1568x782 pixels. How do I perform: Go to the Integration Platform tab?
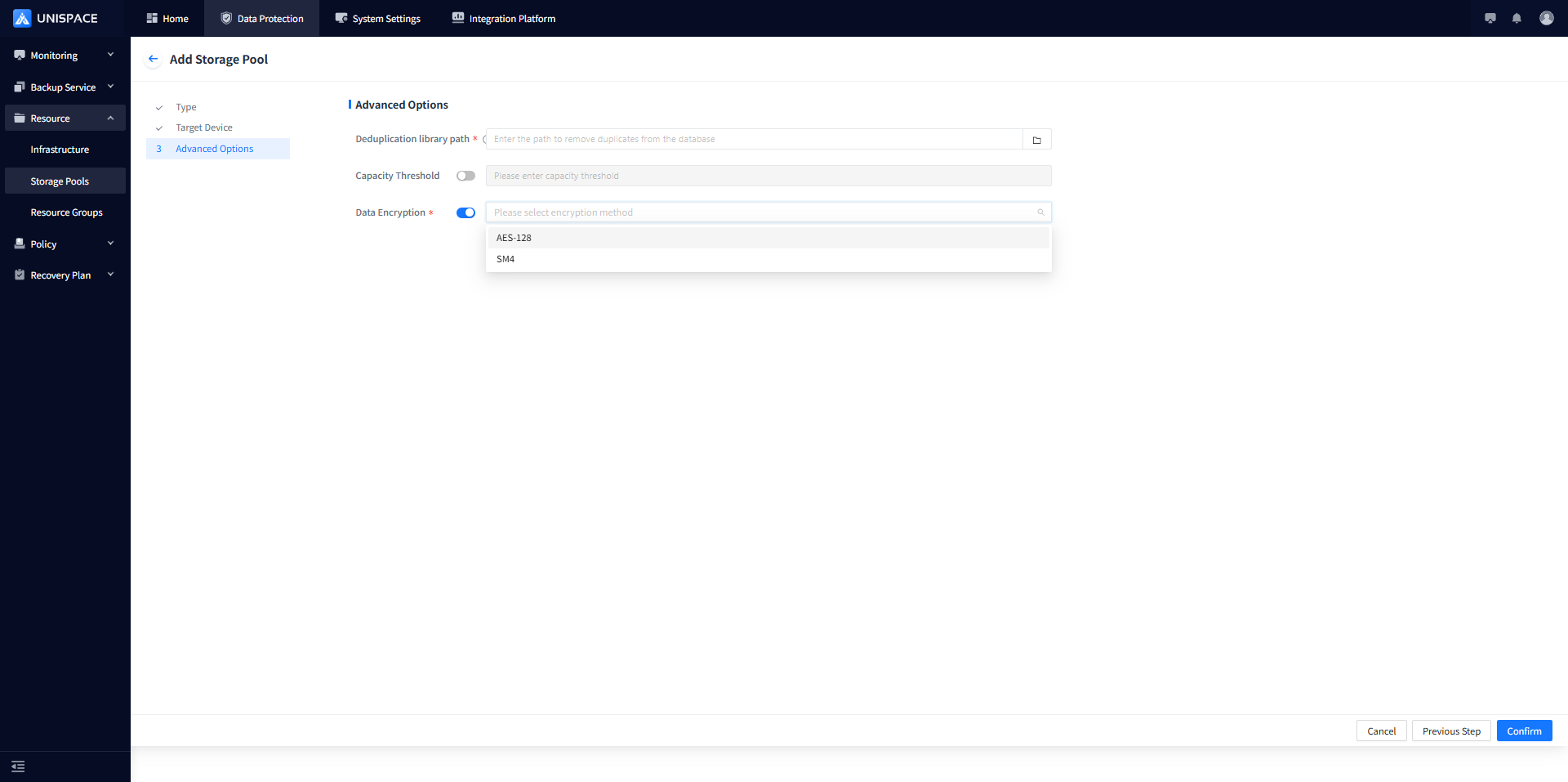click(x=503, y=18)
